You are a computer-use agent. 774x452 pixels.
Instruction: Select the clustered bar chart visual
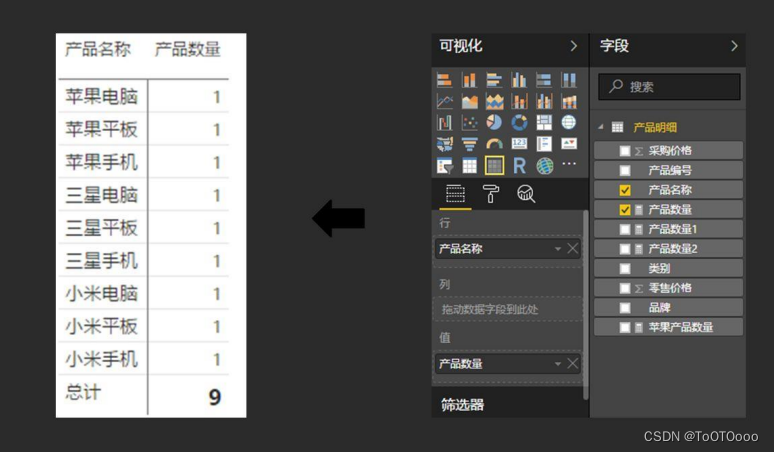494,80
